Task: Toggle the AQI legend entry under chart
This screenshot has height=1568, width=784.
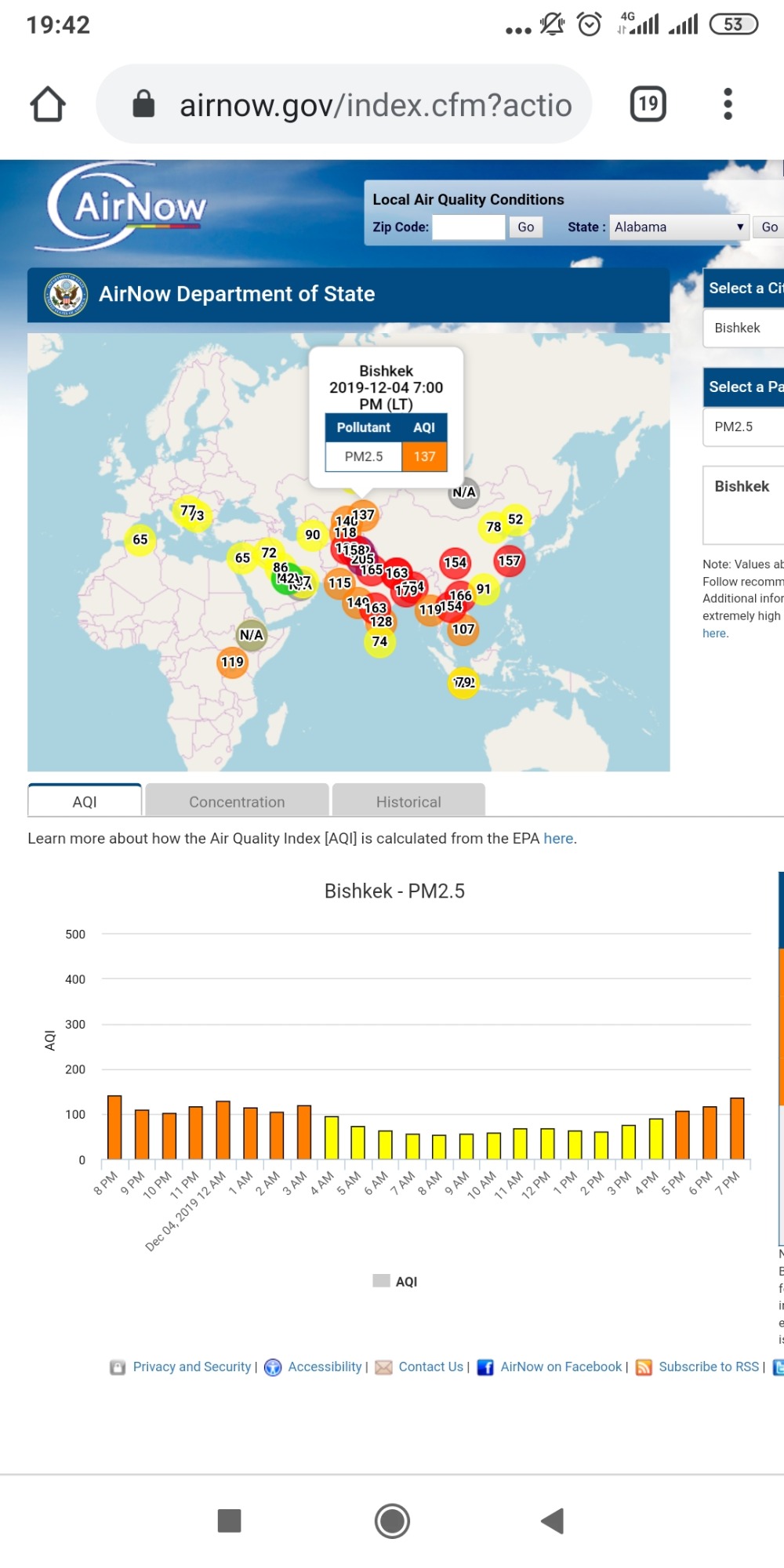Action: 396,1281
